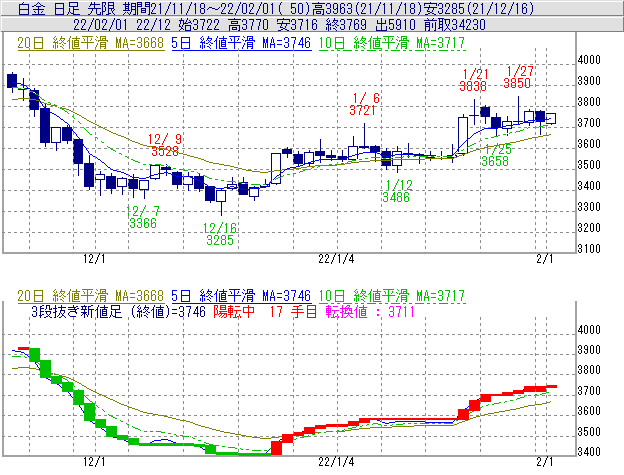Click the 3400 price label on lower chart axis
Screen dimensions: 624x475
pyautogui.click(x=589, y=452)
